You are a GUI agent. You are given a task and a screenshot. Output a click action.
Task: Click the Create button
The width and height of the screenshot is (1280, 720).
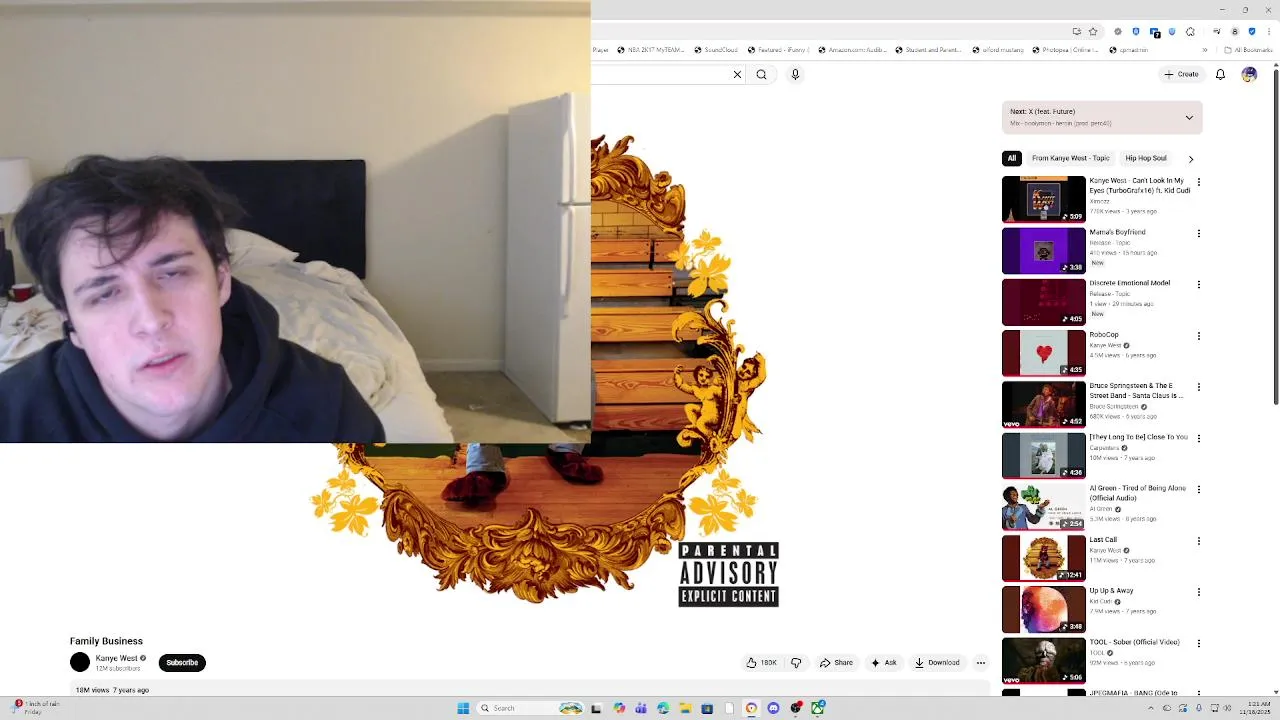tap(1181, 74)
